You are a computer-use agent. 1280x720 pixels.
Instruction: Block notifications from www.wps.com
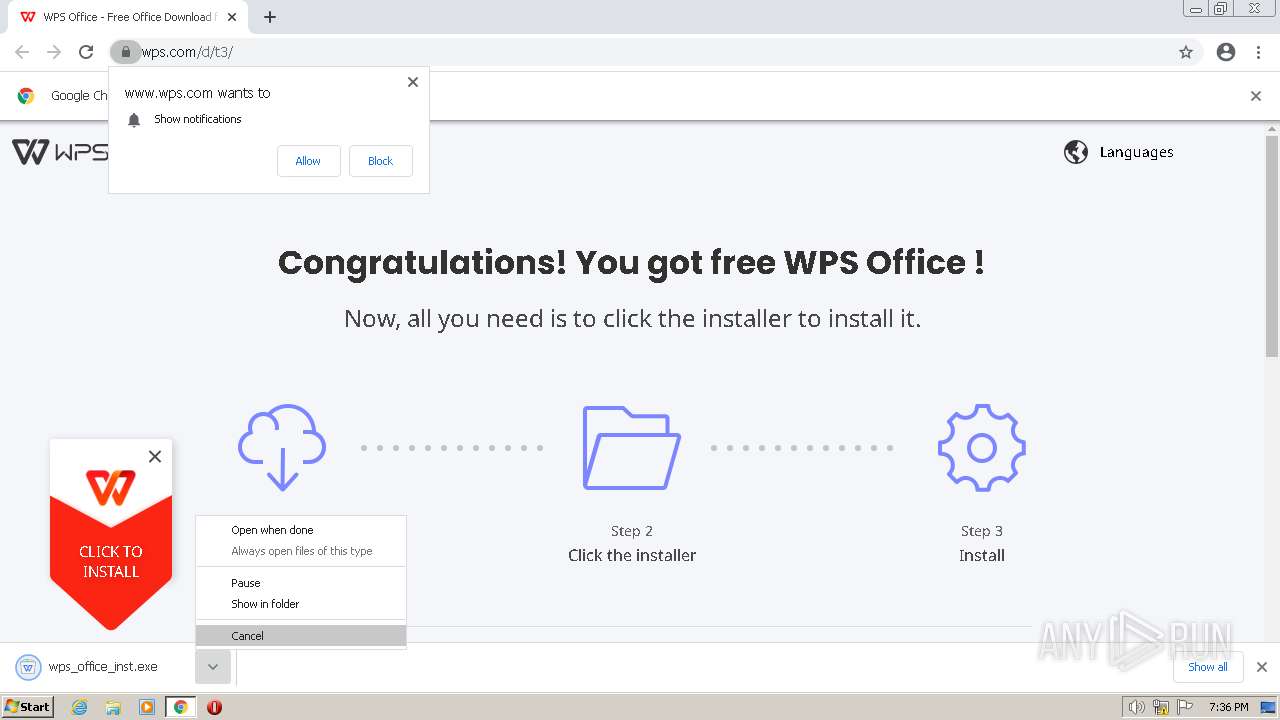[x=380, y=161]
